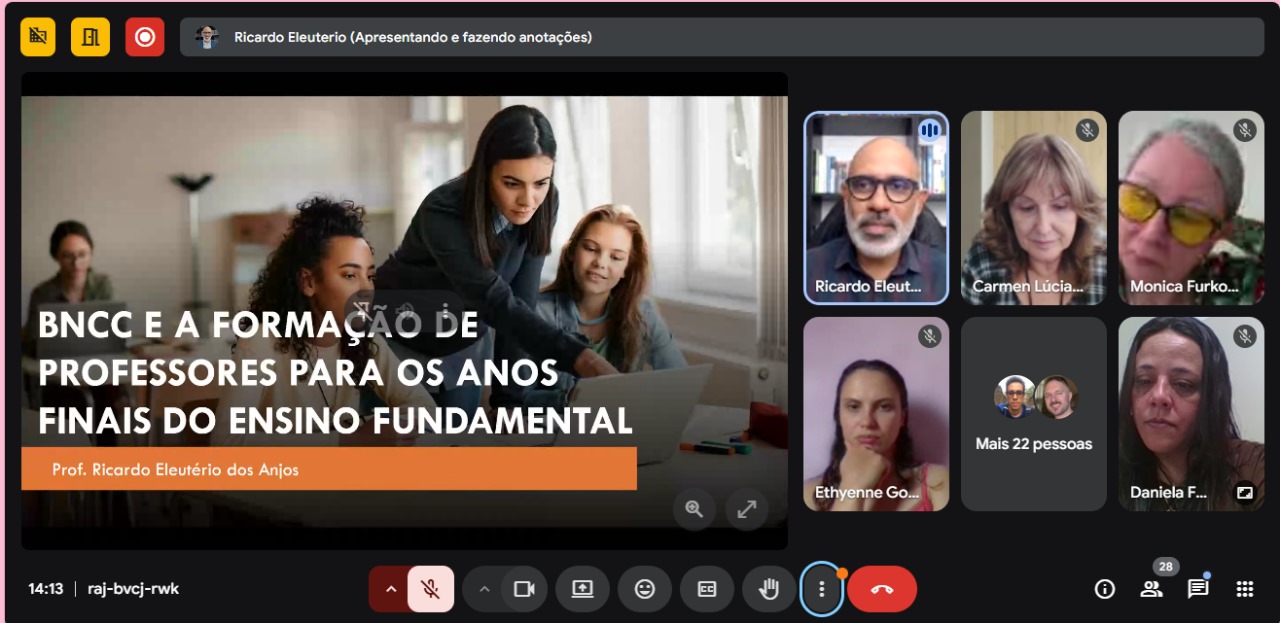1280x623 pixels.
Task: Expand video settings arrow beside camera
Action: [x=484, y=589]
